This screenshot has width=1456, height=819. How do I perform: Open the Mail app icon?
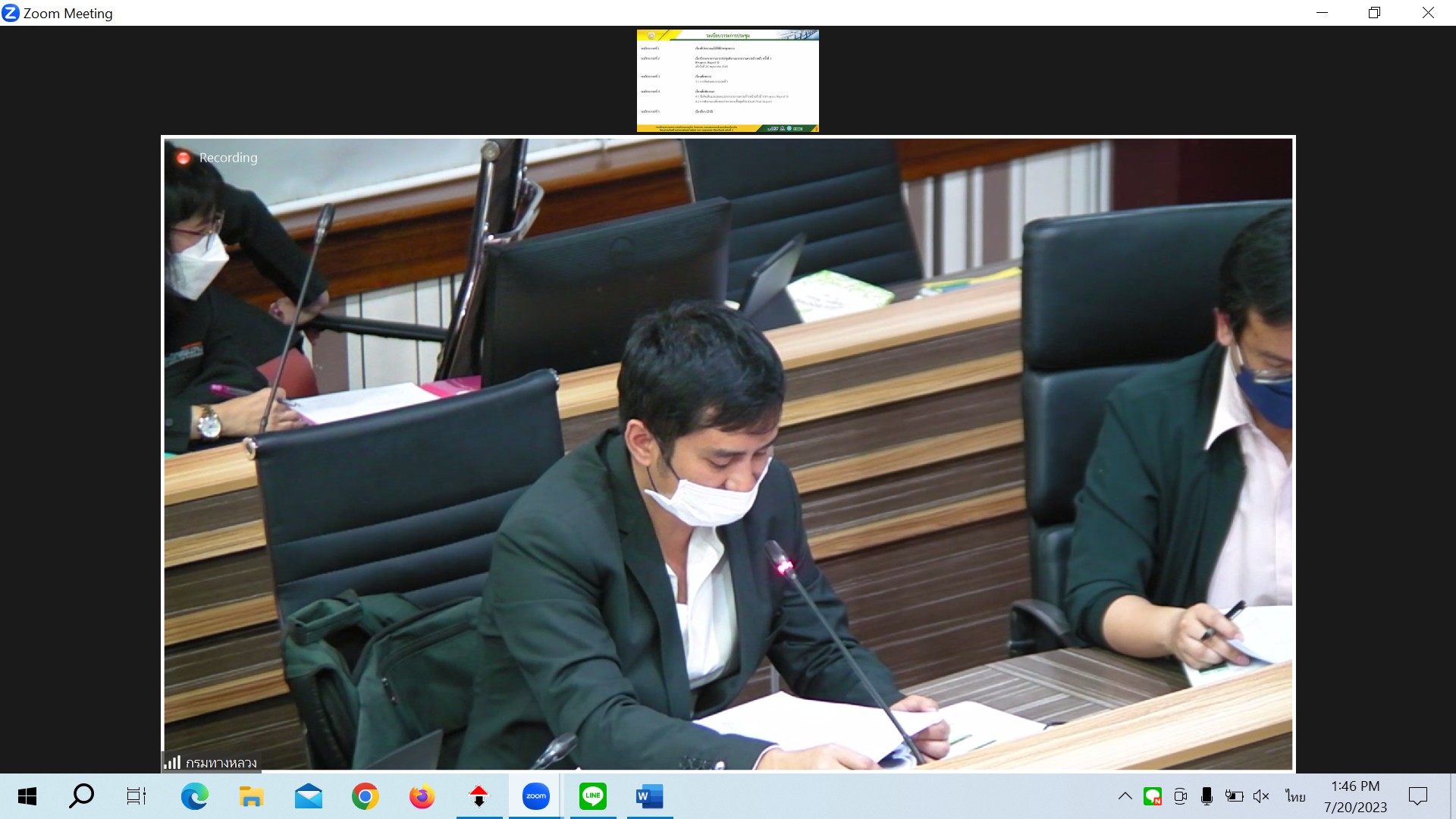308,796
